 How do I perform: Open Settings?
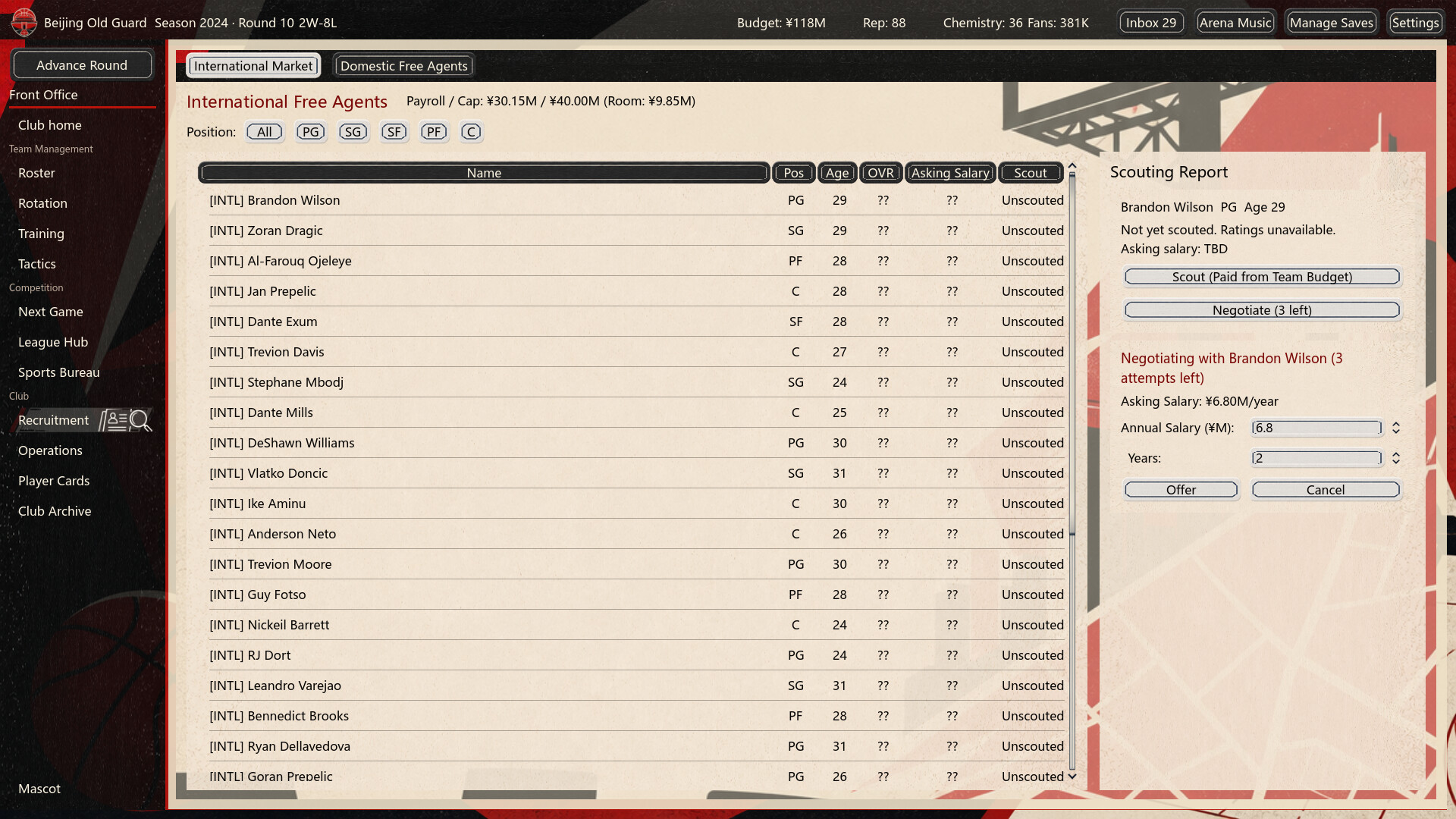1415,23
